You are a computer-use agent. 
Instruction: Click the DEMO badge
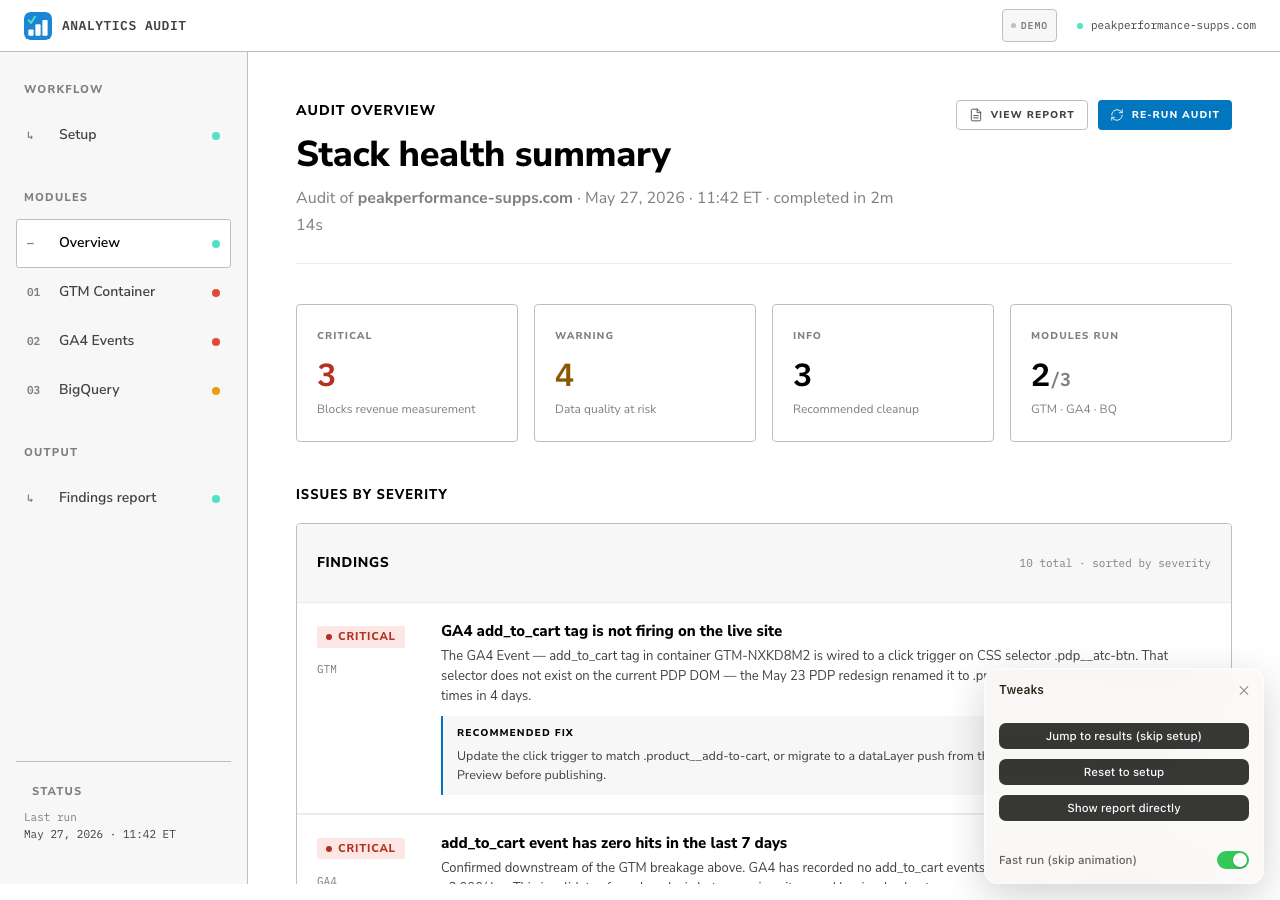(x=1029, y=26)
